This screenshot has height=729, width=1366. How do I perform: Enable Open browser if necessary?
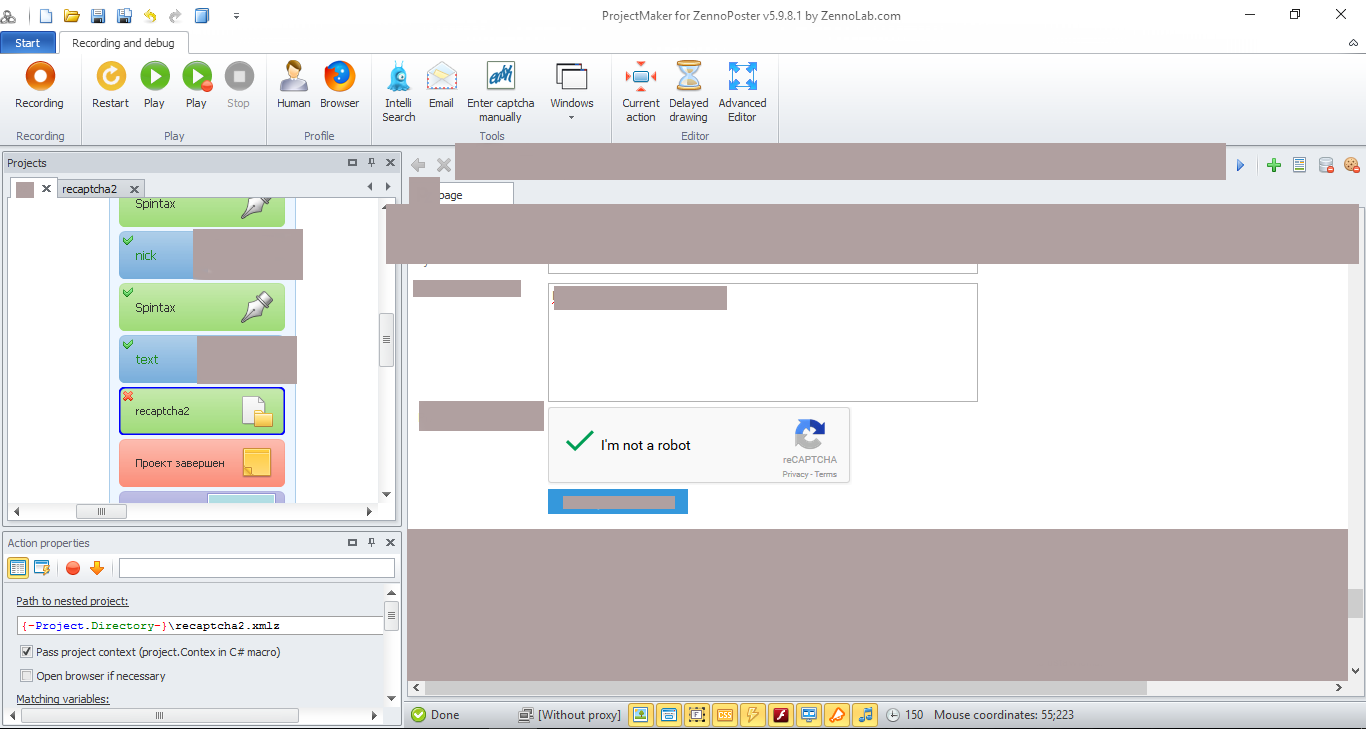[27, 676]
